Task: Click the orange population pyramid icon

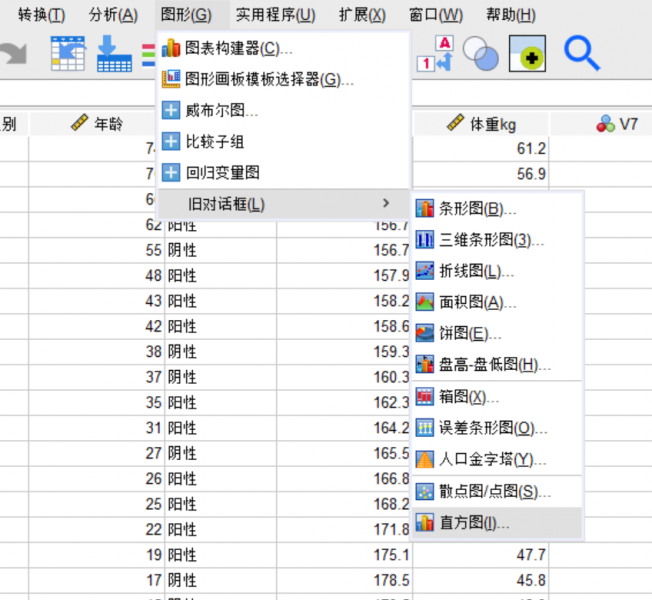Action: point(425,459)
